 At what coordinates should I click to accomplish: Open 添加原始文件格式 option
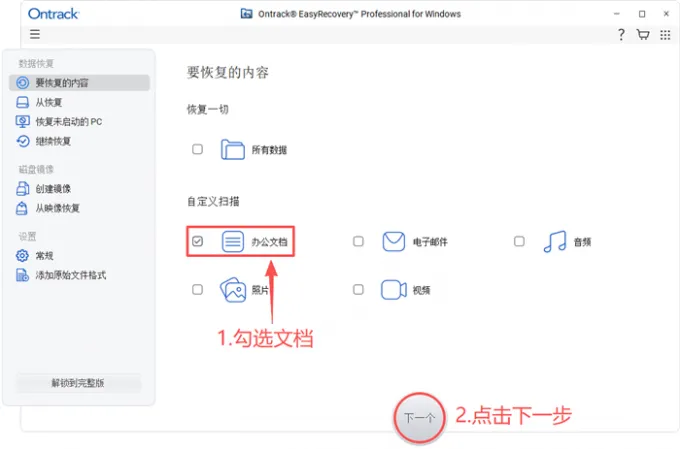click(x=79, y=275)
